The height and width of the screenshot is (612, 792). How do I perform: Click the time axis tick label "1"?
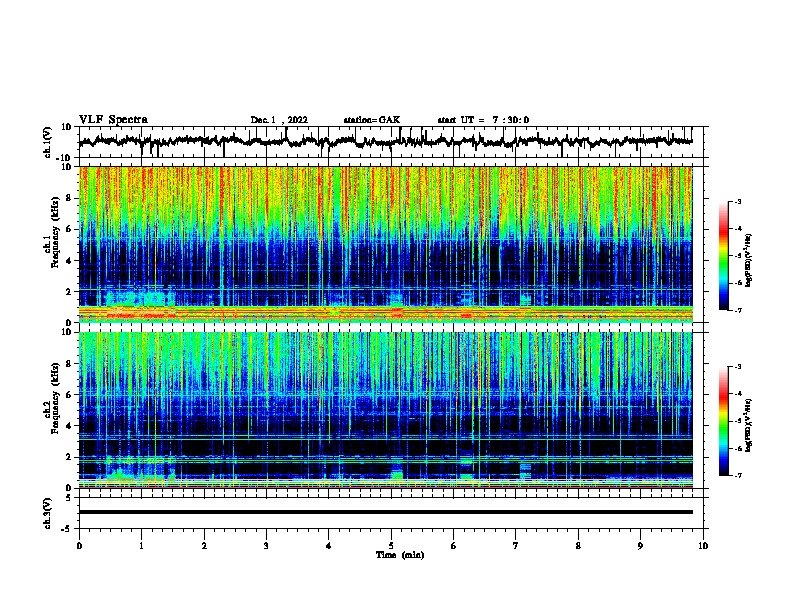pyautogui.click(x=141, y=546)
